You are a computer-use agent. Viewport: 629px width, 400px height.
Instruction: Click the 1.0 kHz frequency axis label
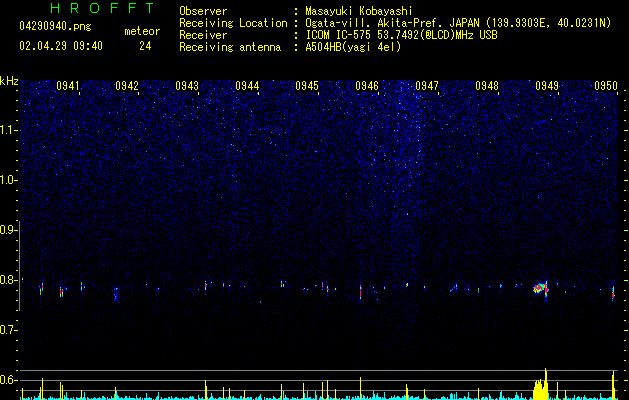coord(8,180)
